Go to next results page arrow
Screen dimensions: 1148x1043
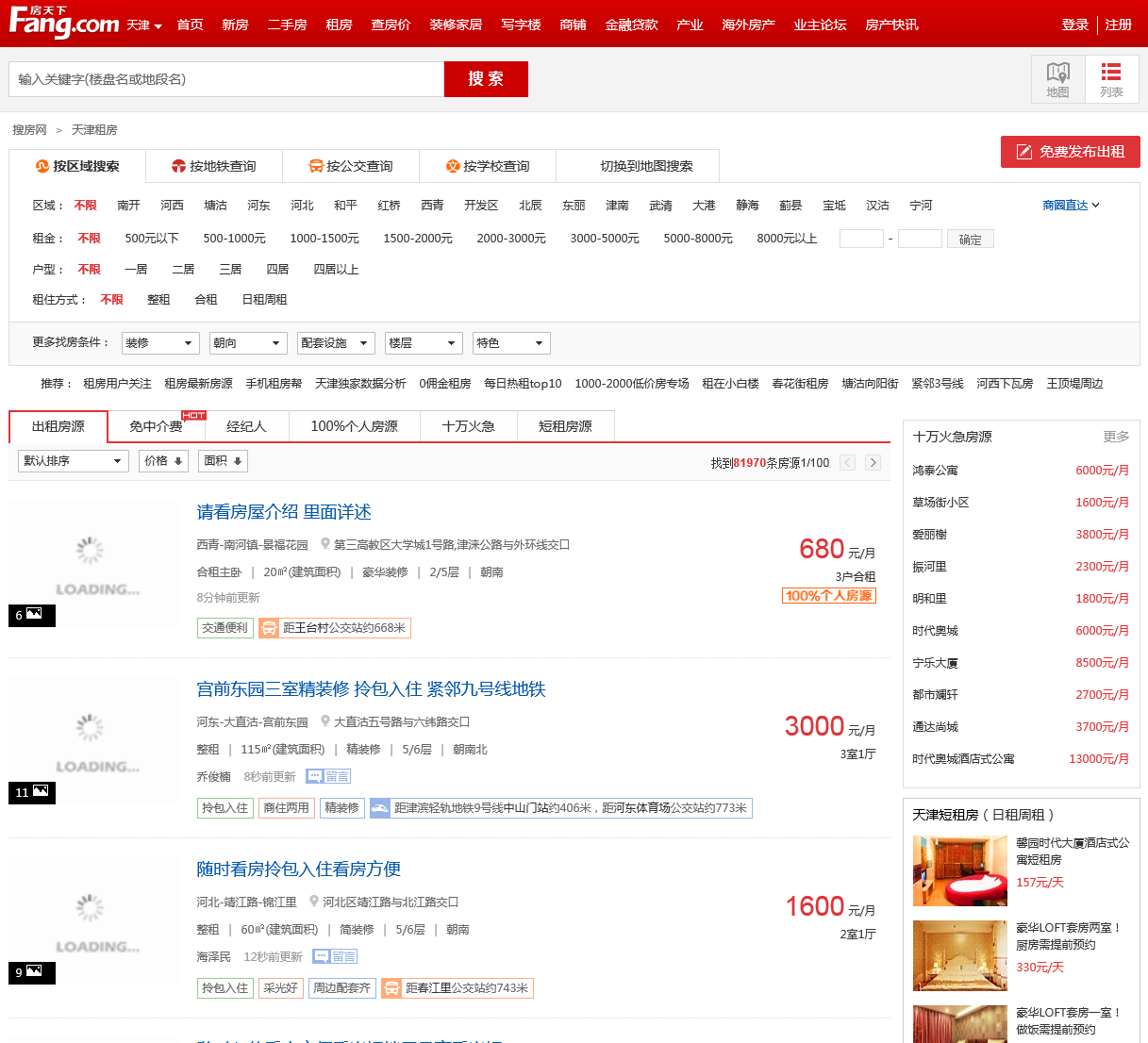pos(873,462)
